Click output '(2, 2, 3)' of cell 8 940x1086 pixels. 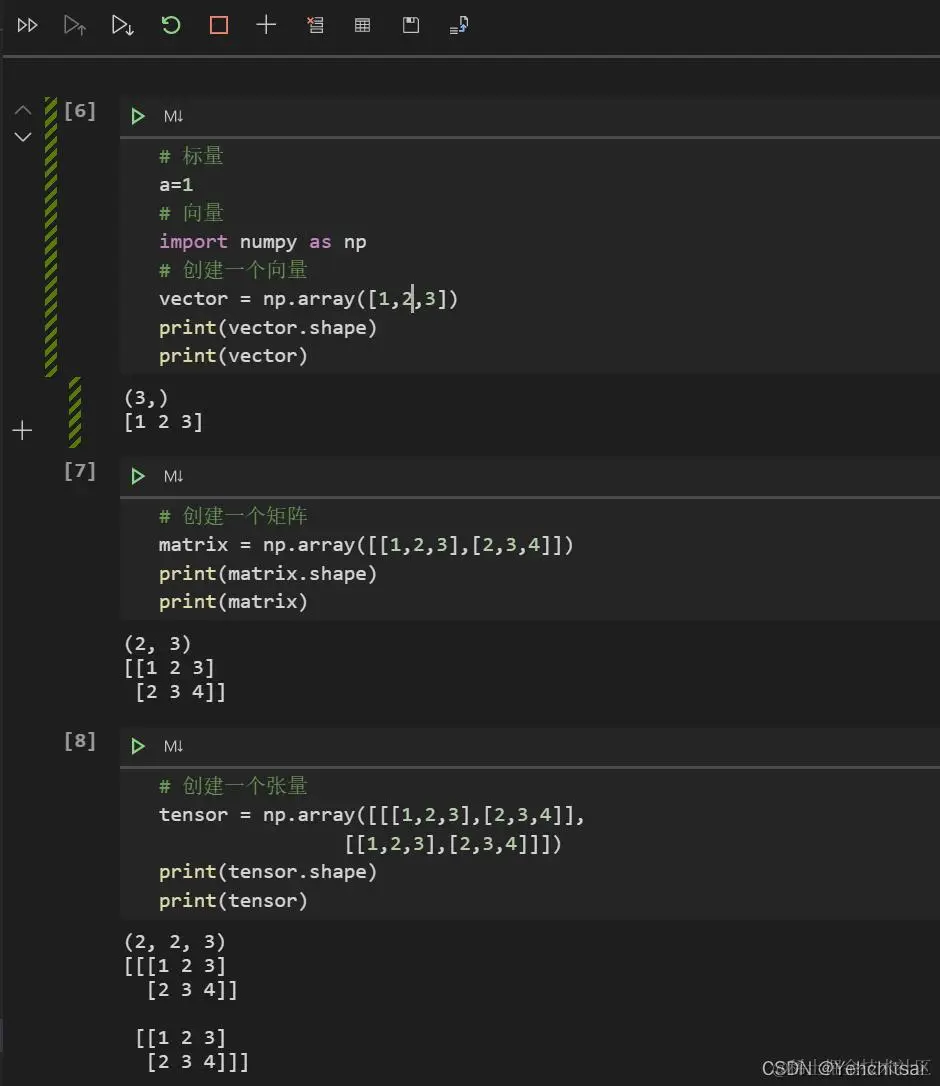click(x=175, y=942)
